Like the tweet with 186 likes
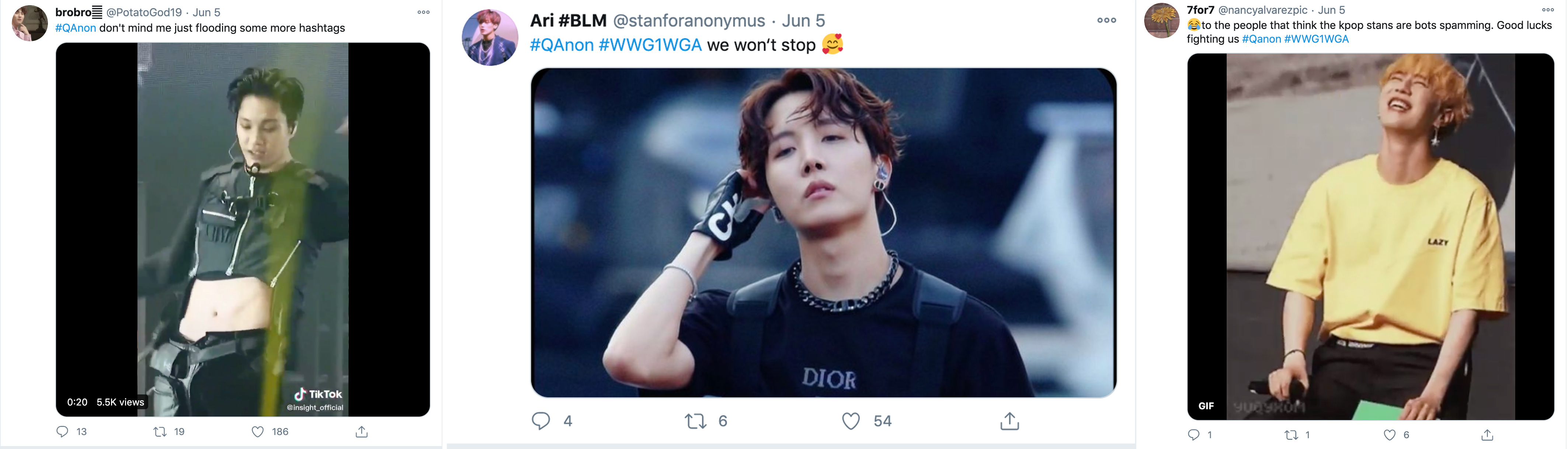The width and height of the screenshot is (1568, 449). pos(258,432)
